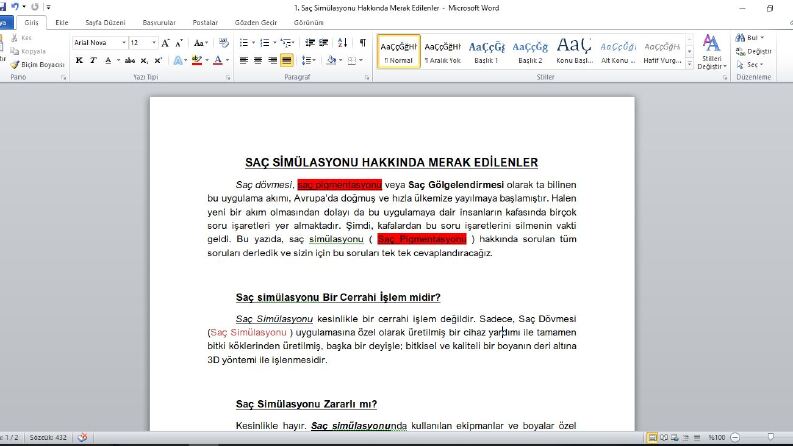Open the Yazı Tipi font dialog launcher
Viewport: 793px width, 446px height.
(228, 78)
